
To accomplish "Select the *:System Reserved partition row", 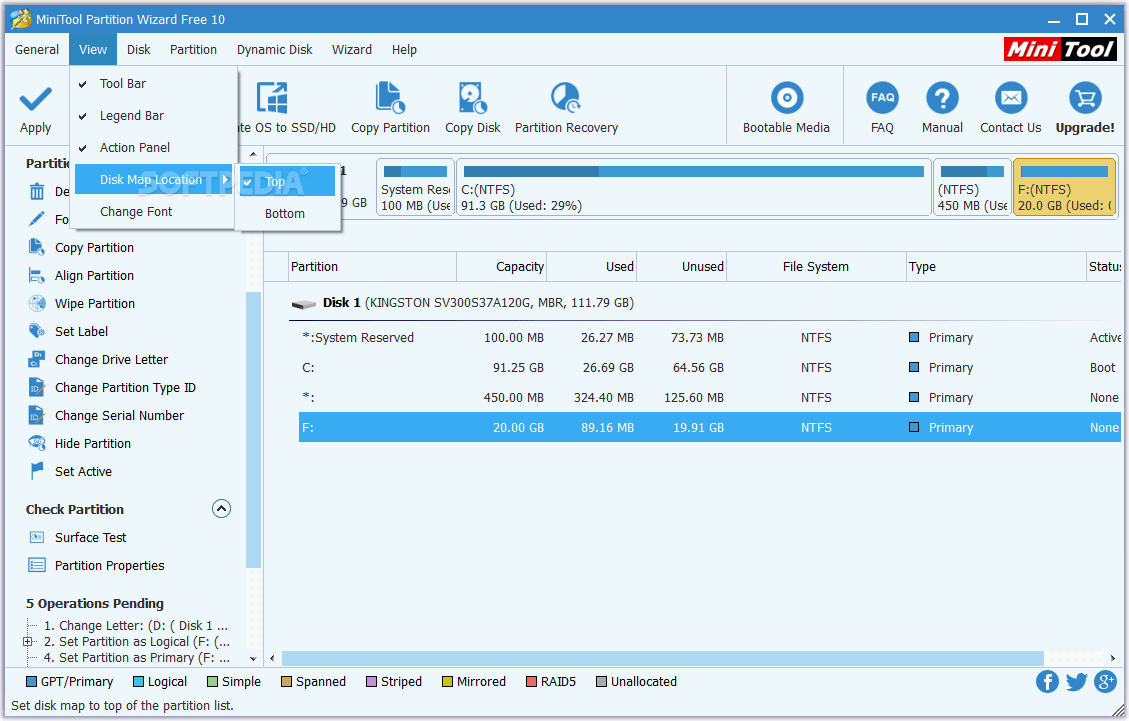I will click(709, 338).
